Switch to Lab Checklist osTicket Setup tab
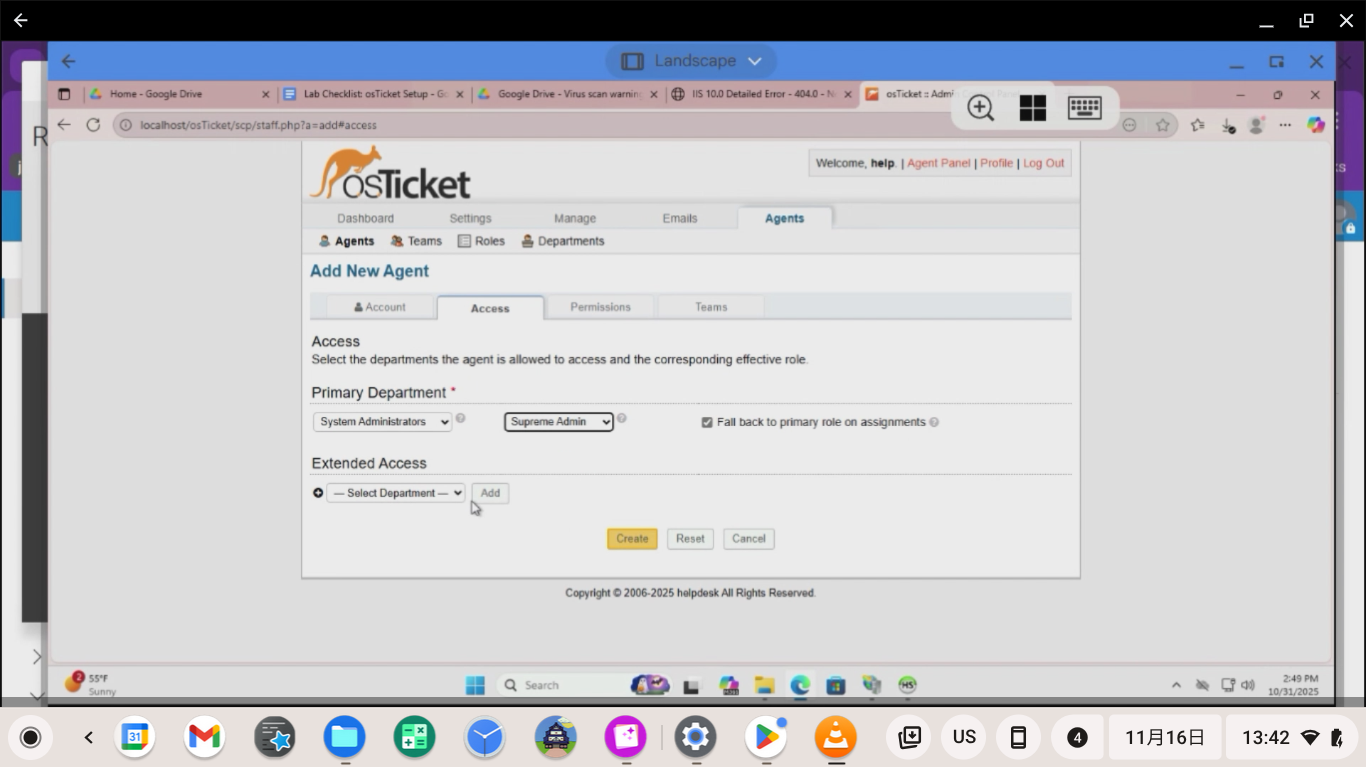The height and width of the screenshot is (767, 1366). click(373, 94)
